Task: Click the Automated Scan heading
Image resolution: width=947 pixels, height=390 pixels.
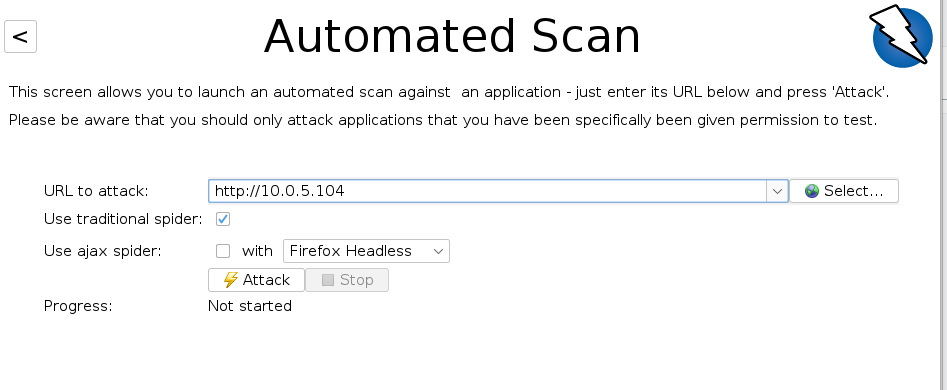Action: point(452,37)
